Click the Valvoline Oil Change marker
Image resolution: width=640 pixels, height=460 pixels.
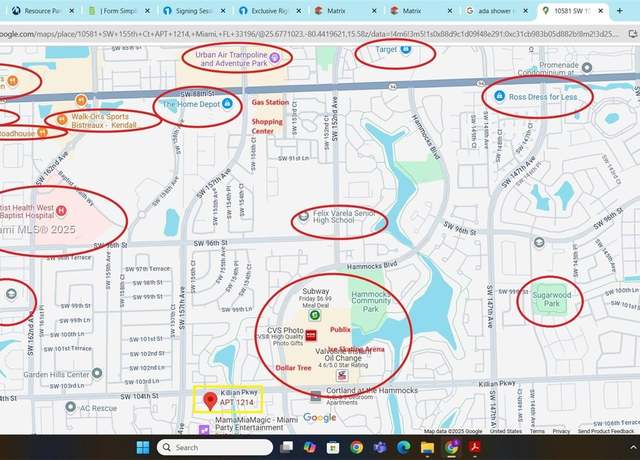[342, 375]
